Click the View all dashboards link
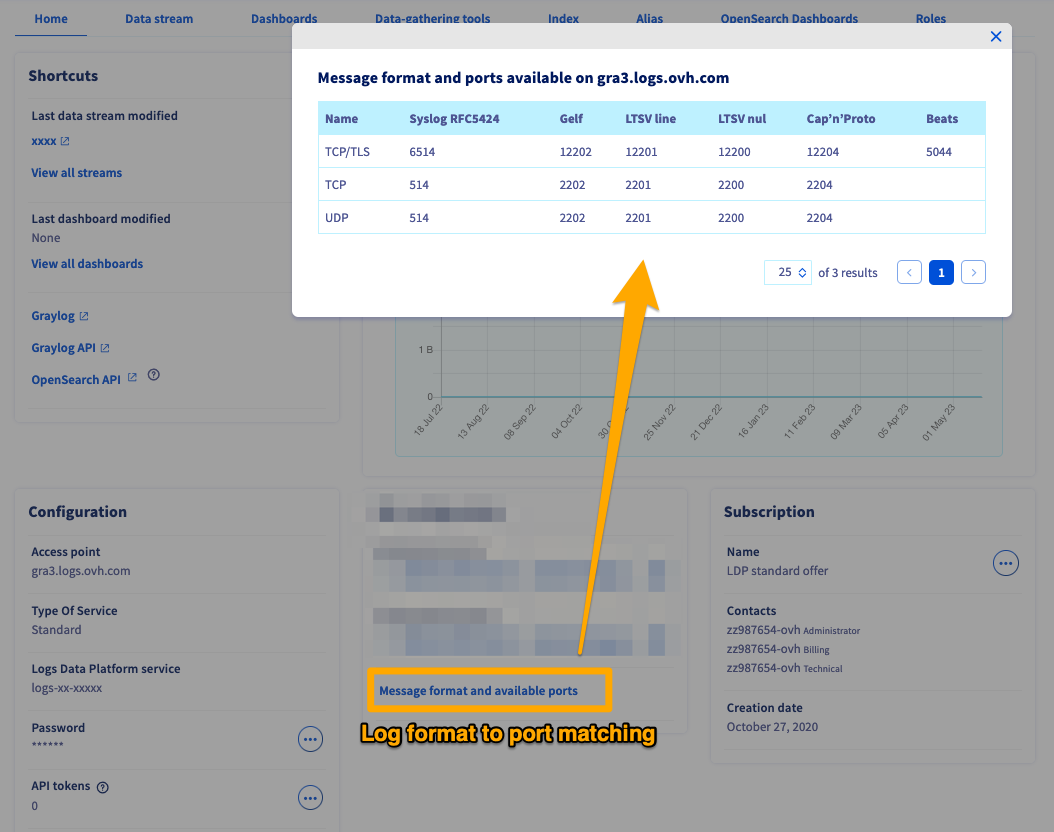1054x832 pixels. pyautogui.click(x=89, y=263)
